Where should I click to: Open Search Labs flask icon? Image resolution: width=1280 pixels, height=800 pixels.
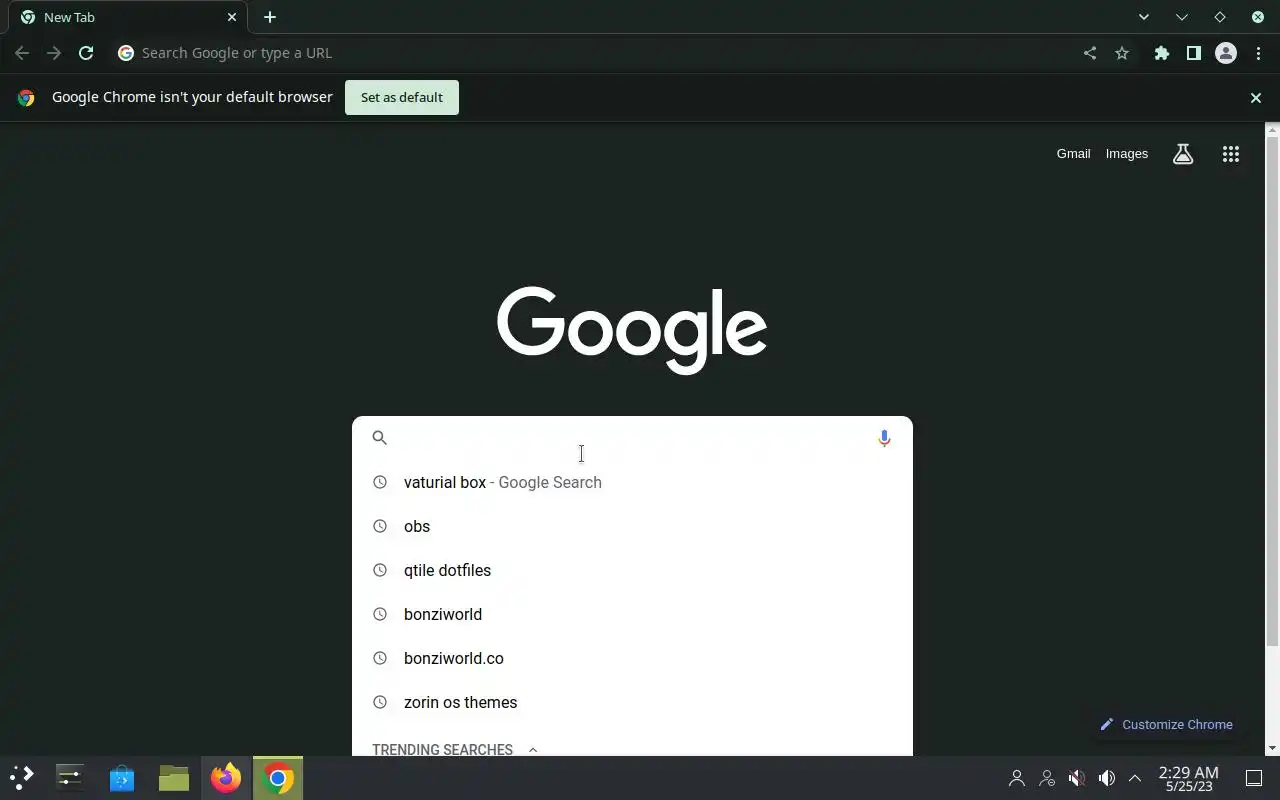(x=1183, y=154)
